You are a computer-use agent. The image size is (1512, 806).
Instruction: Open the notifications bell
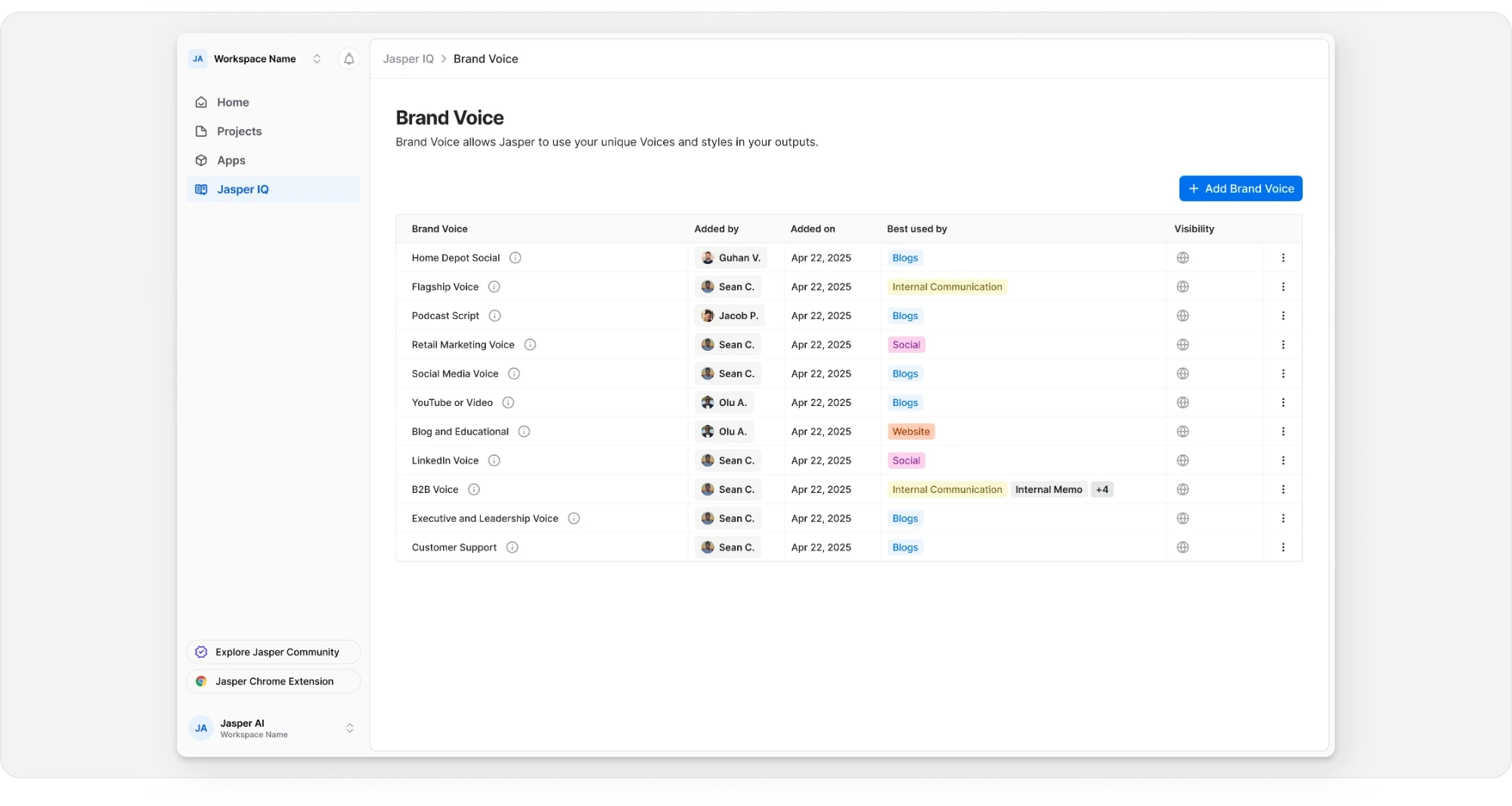point(349,59)
